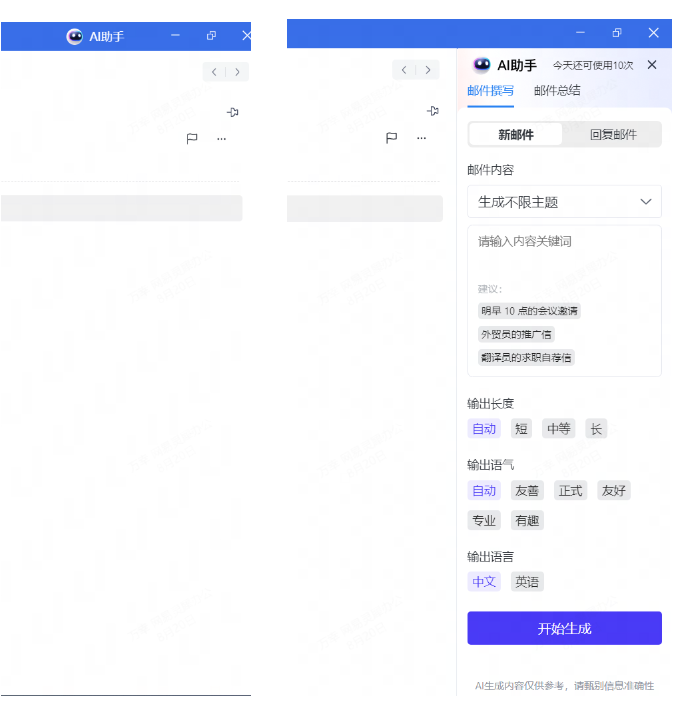Screen dimensions: 685x708
Task: Pick suggestion 外贸员的推广信
Action: (x=516, y=335)
